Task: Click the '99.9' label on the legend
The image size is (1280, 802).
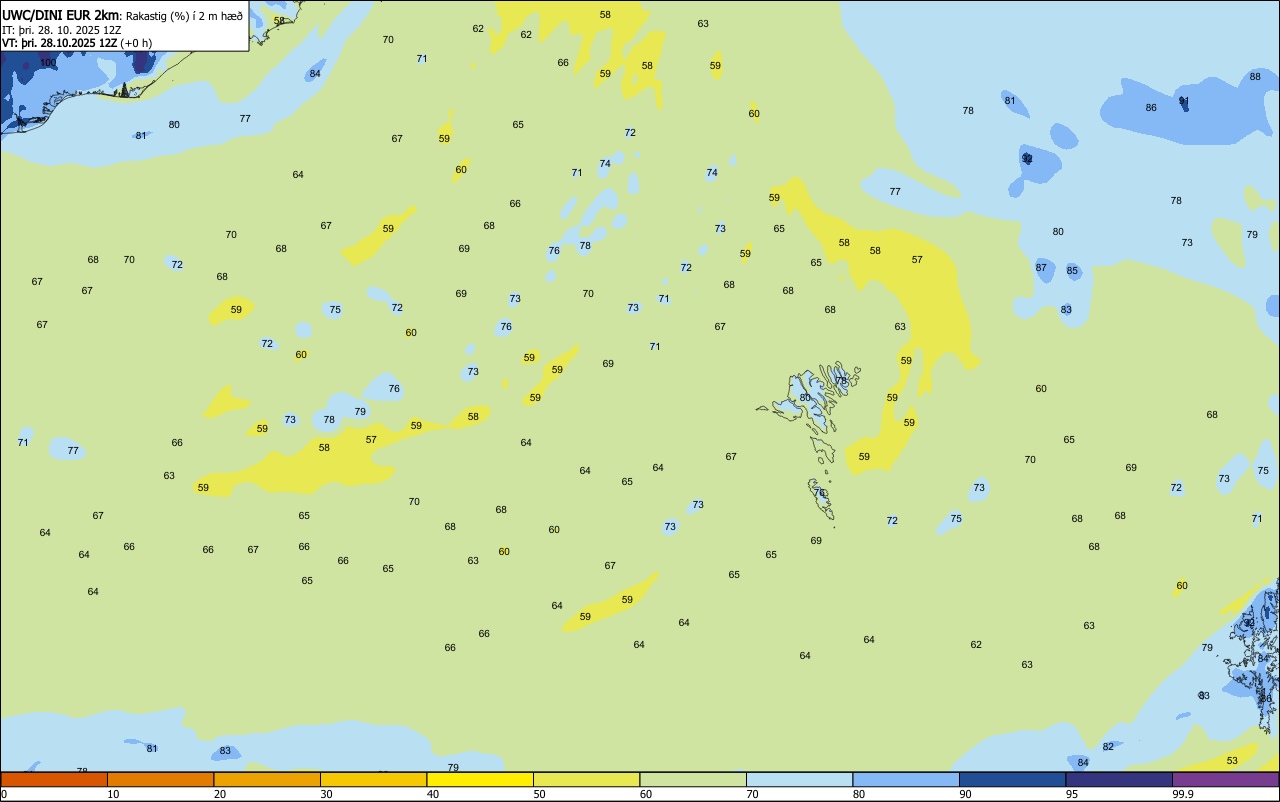Action: pyautogui.click(x=1183, y=794)
